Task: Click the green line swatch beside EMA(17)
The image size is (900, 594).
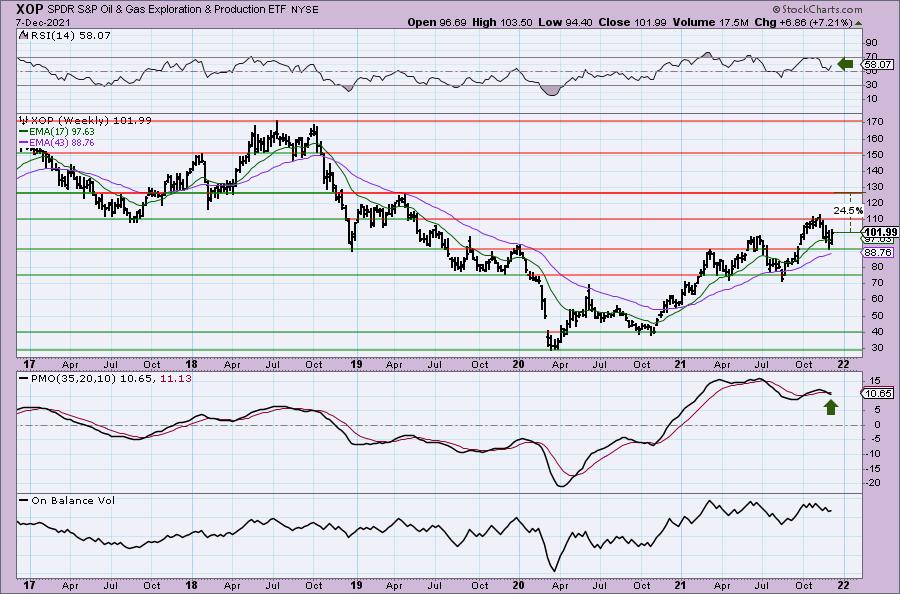Action: point(24,132)
